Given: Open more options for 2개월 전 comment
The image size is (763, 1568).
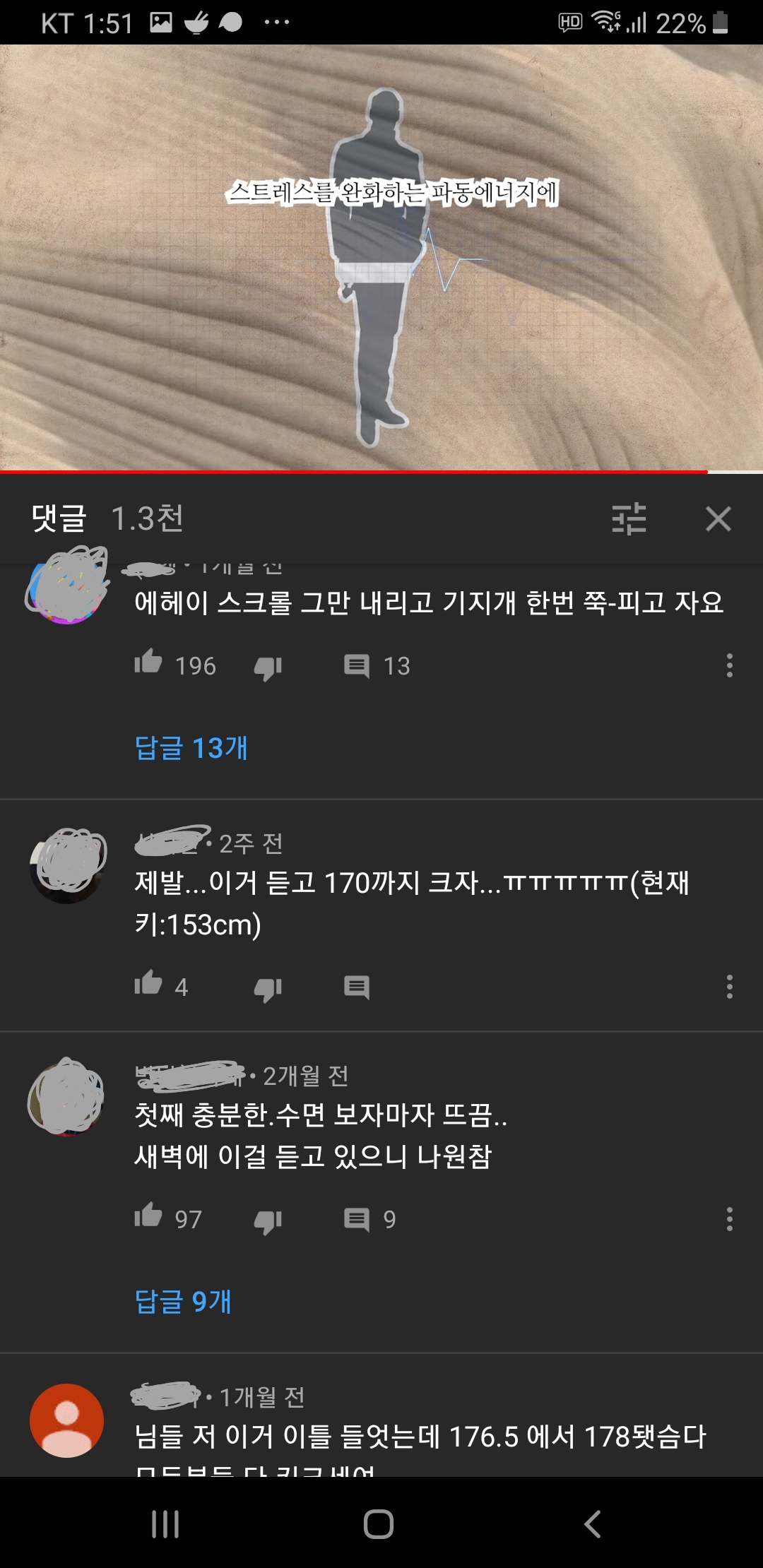Looking at the screenshot, I should [729, 1218].
